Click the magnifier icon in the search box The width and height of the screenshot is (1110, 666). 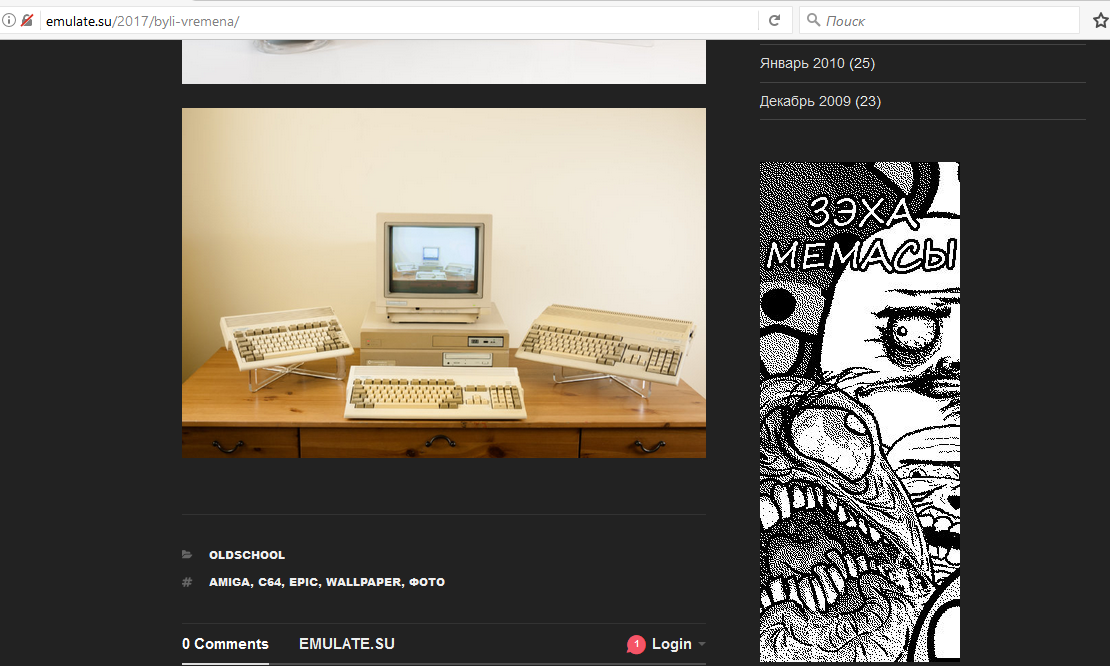(813, 21)
